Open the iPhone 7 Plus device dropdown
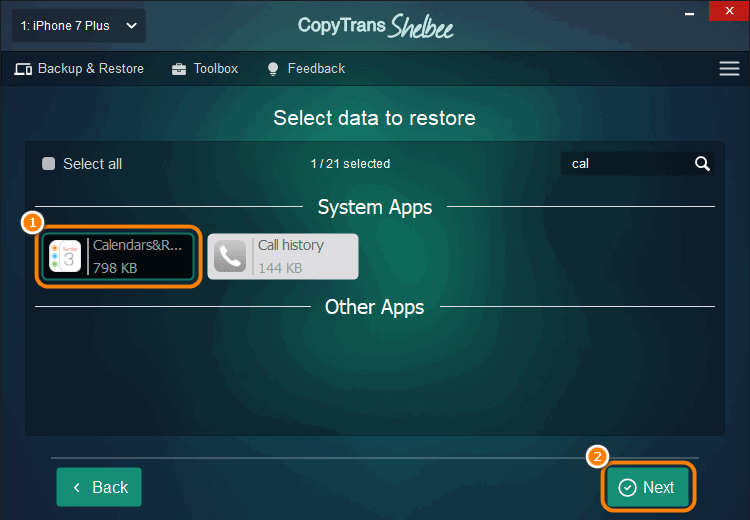750x520 pixels. [78, 26]
